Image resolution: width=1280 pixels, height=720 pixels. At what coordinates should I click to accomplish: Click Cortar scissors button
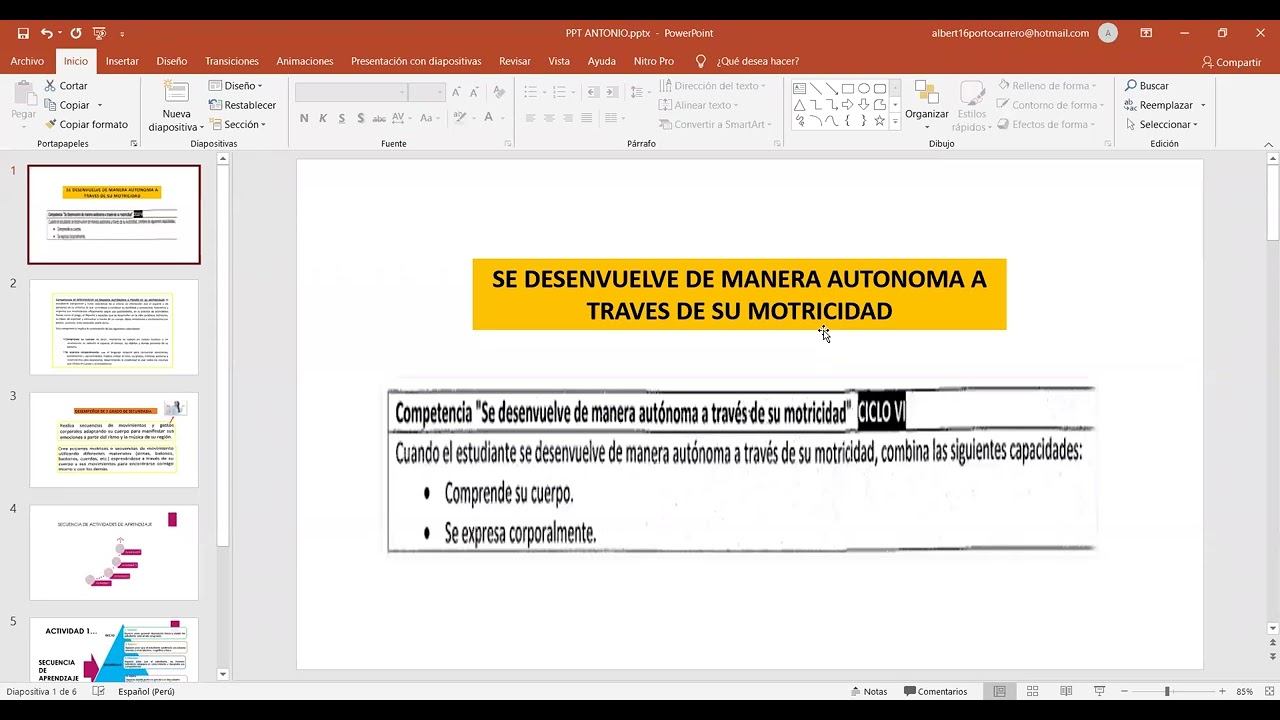pos(66,86)
